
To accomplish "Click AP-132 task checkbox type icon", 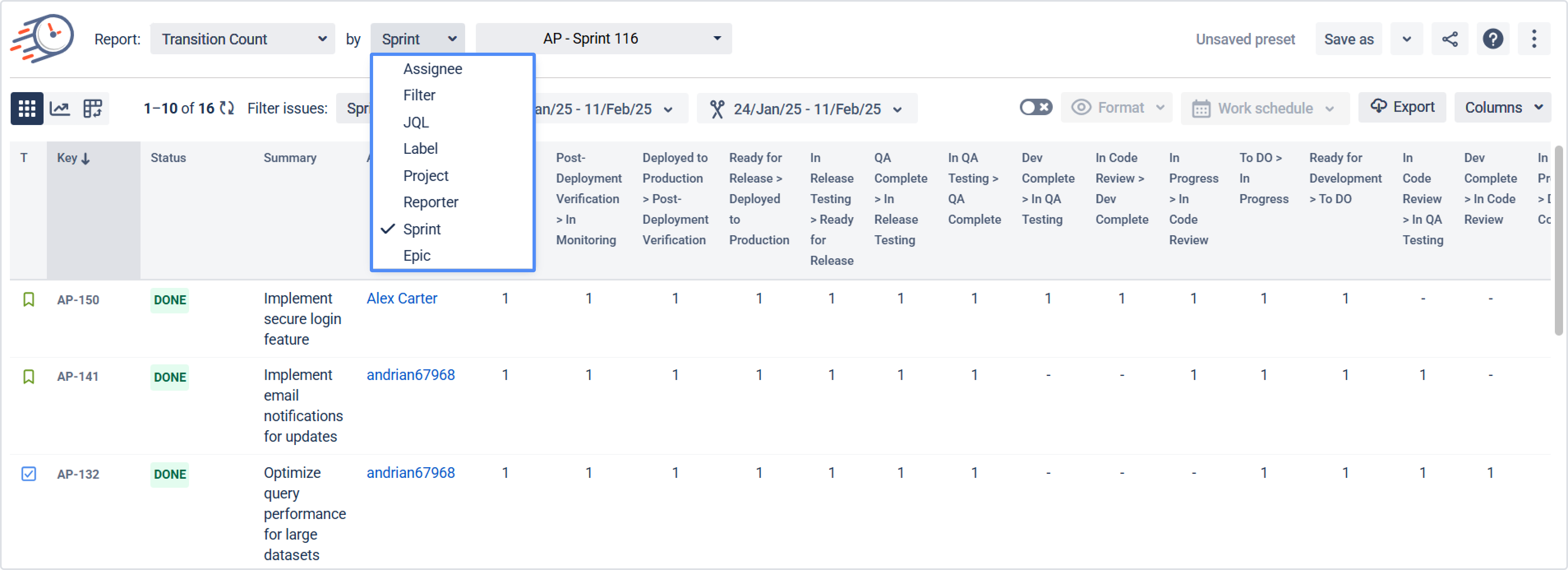I will (x=29, y=474).
